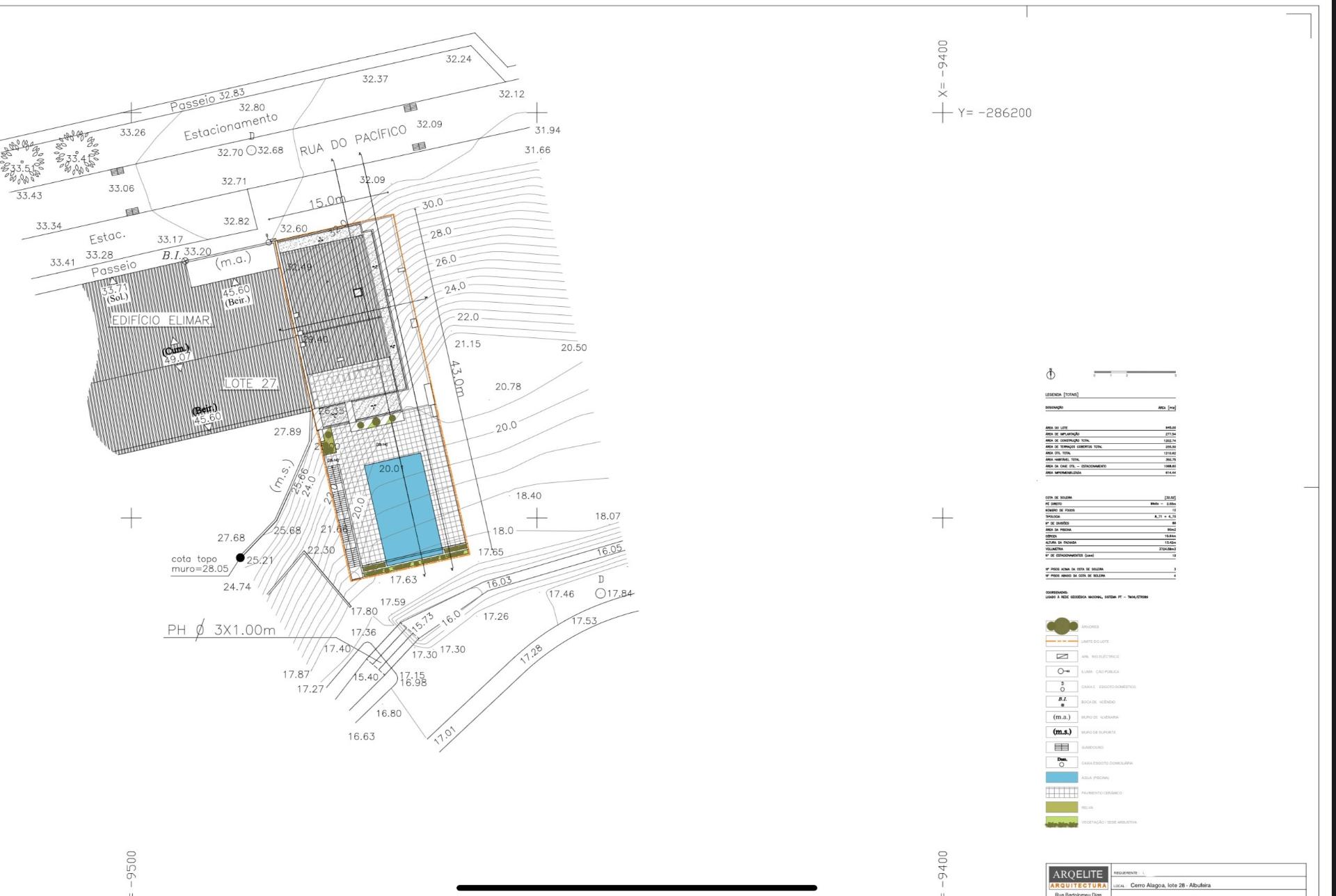This screenshot has width=1336, height=896.
Task: Tap the home indicator bar at bottom
Action: [x=636, y=888]
